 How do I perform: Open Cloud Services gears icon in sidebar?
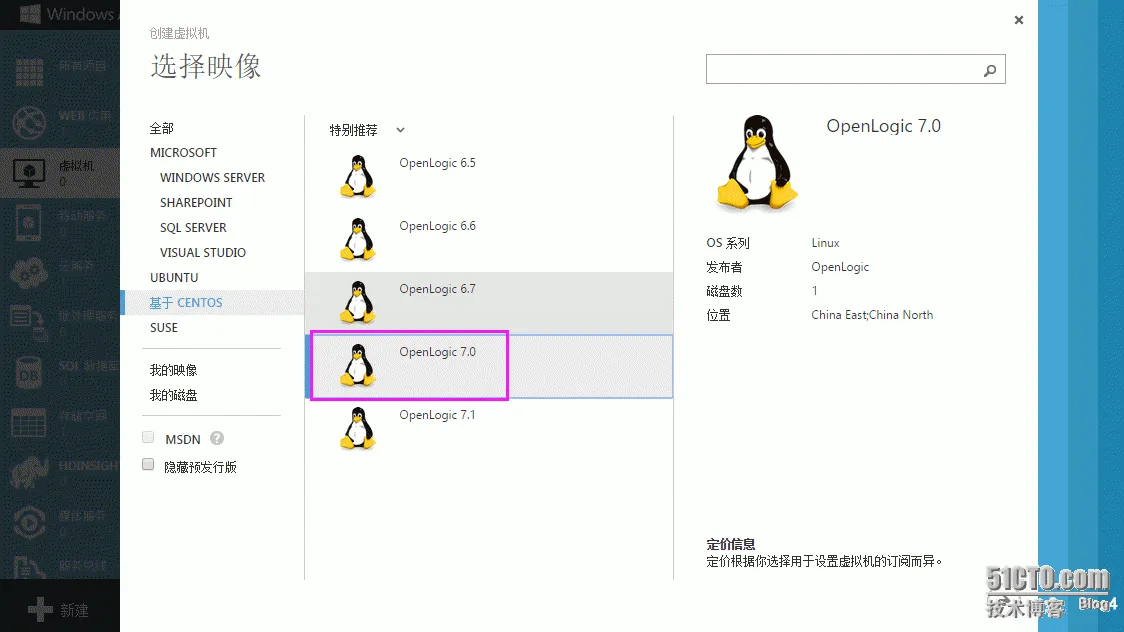tap(29, 273)
